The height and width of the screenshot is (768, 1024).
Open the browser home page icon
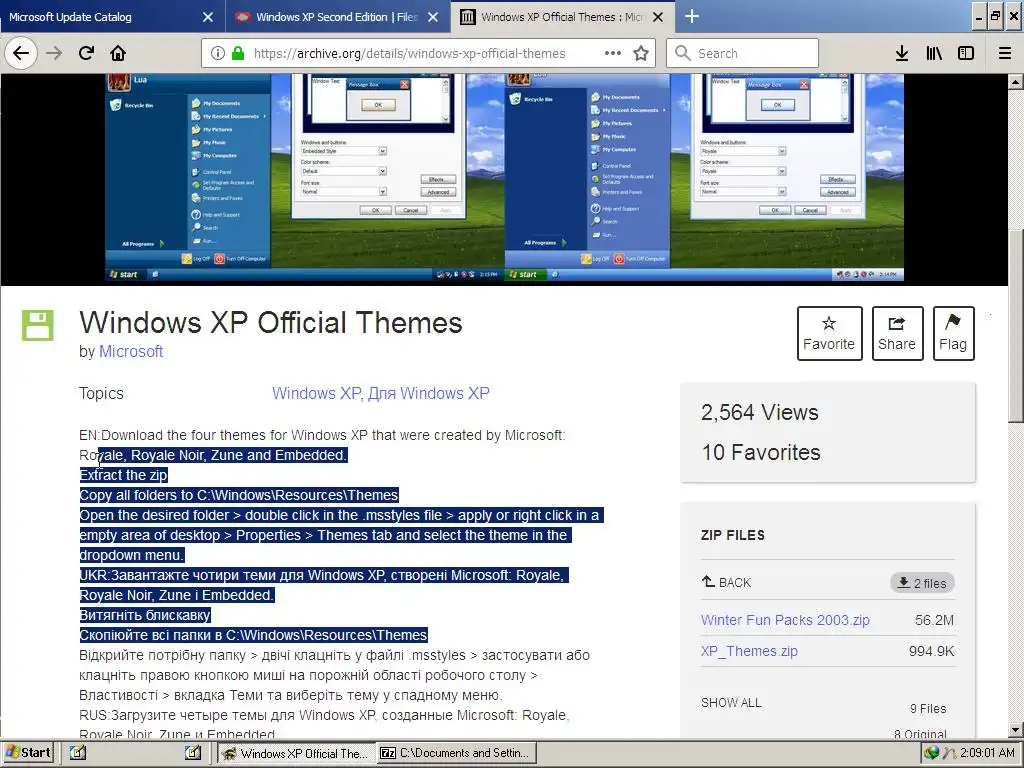click(118, 53)
